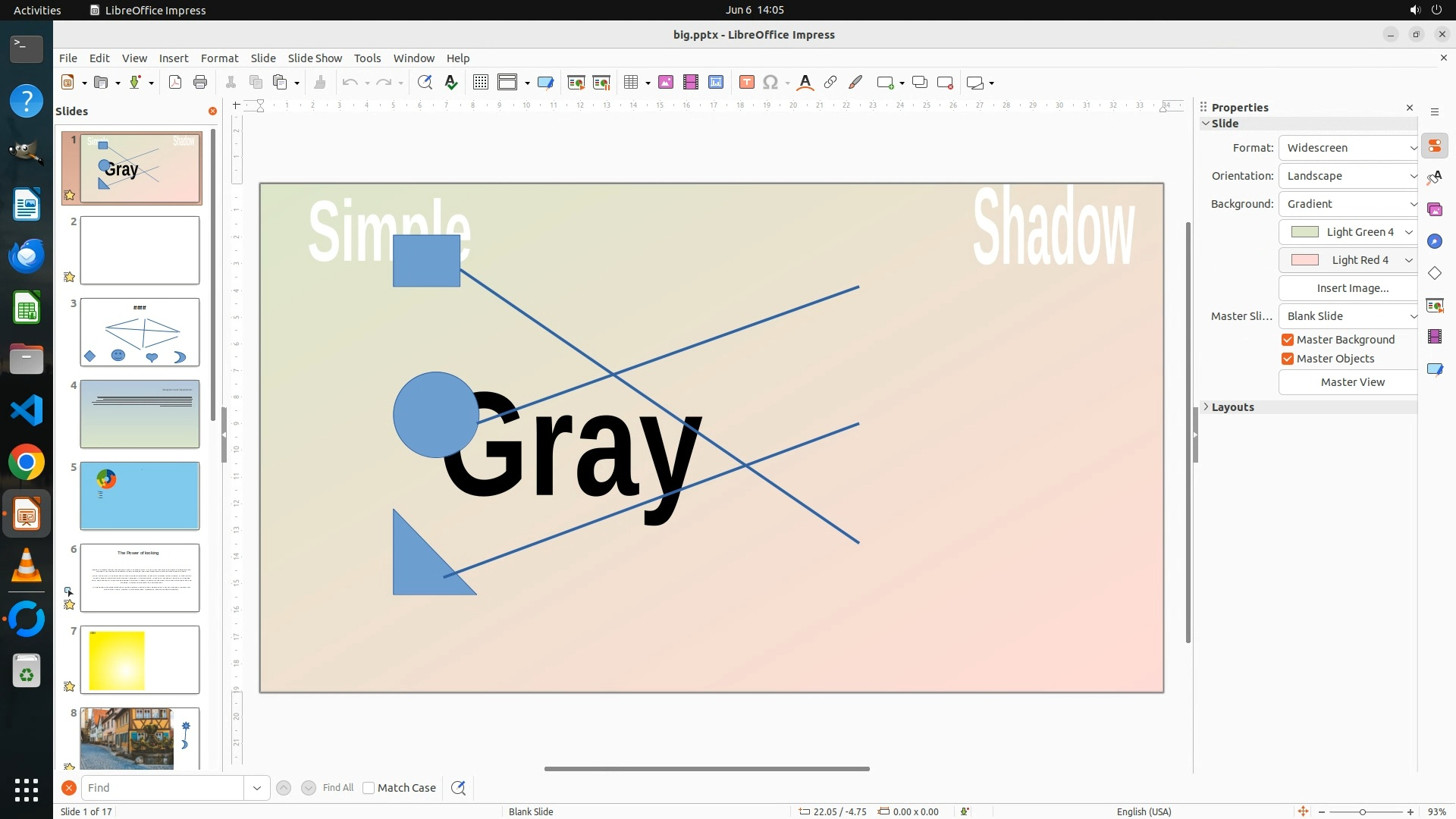Click the Insert Image... button
Screen dimensions: 1456x819
[x=1352, y=288]
